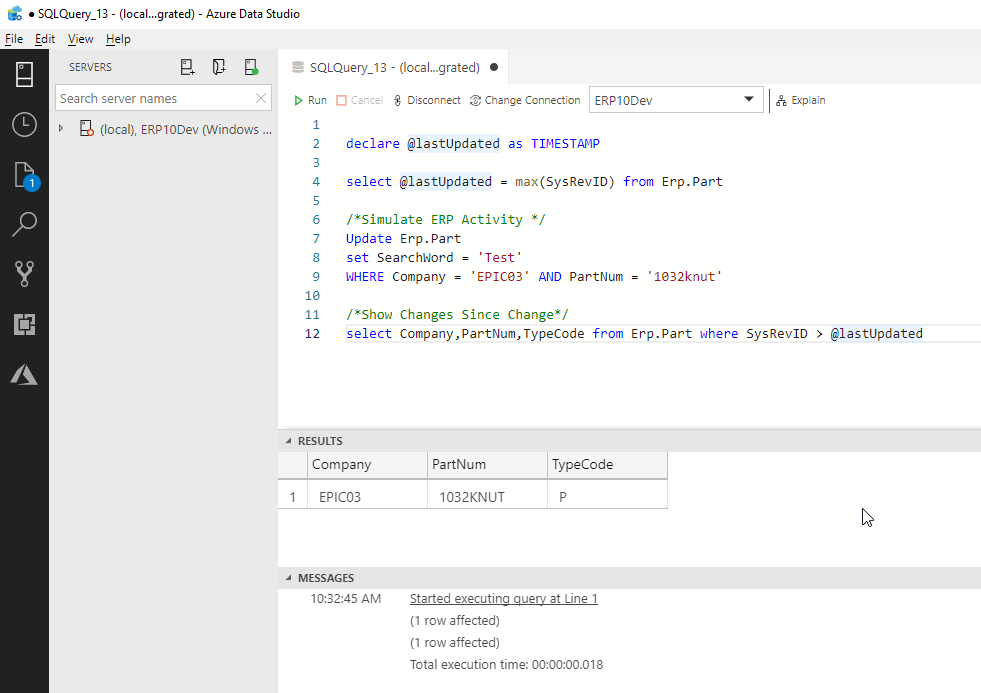The image size is (981, 693).
Task: Click line 12 select Company,PartNum,TypeCode
Action: [634, 334]
